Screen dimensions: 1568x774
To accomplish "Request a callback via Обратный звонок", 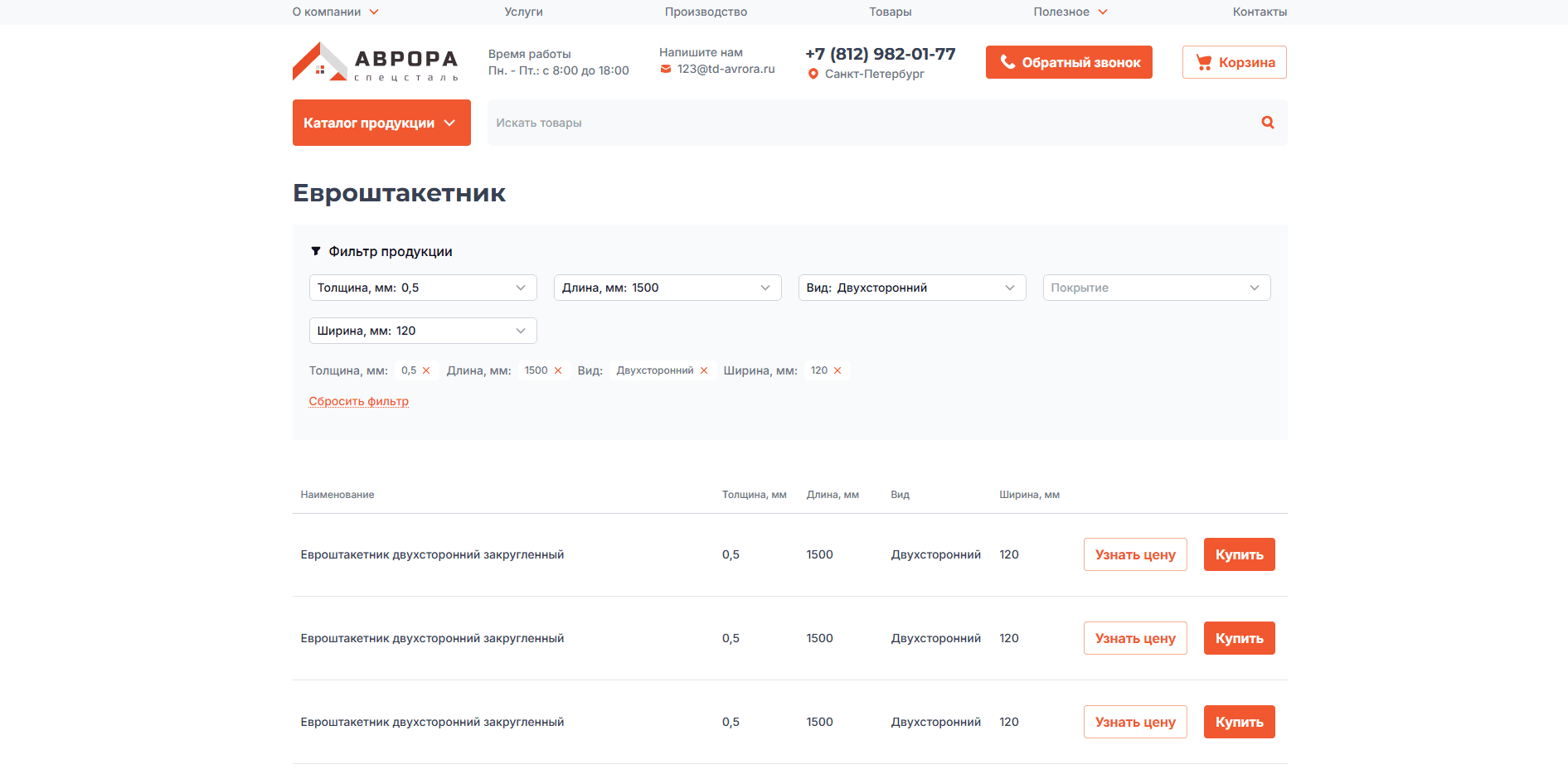I will 1069,62.
